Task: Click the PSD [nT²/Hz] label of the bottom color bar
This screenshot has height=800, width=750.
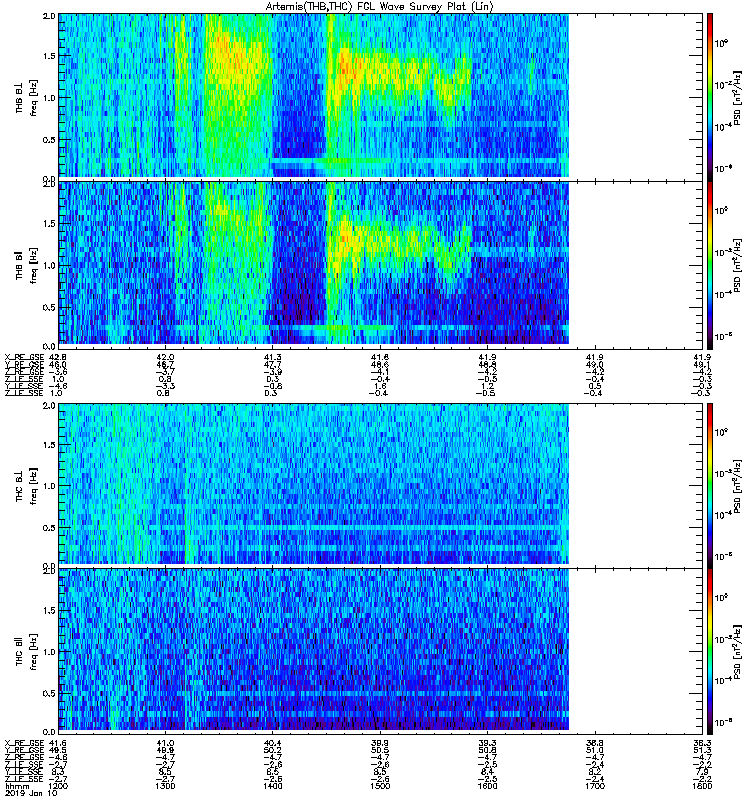Action: coord(738,651)
